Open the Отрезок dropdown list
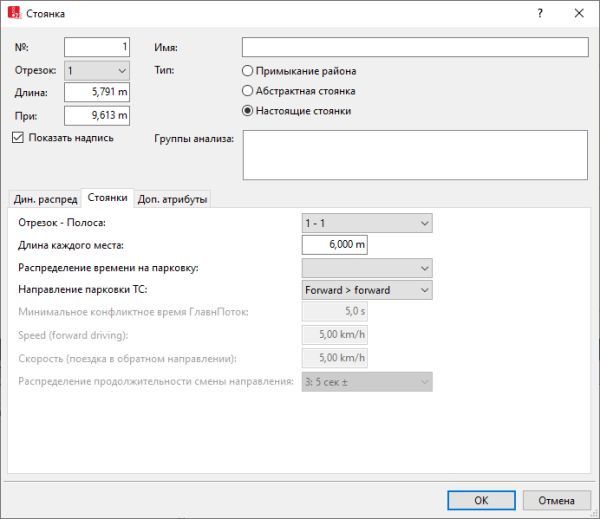 [97, 70]
